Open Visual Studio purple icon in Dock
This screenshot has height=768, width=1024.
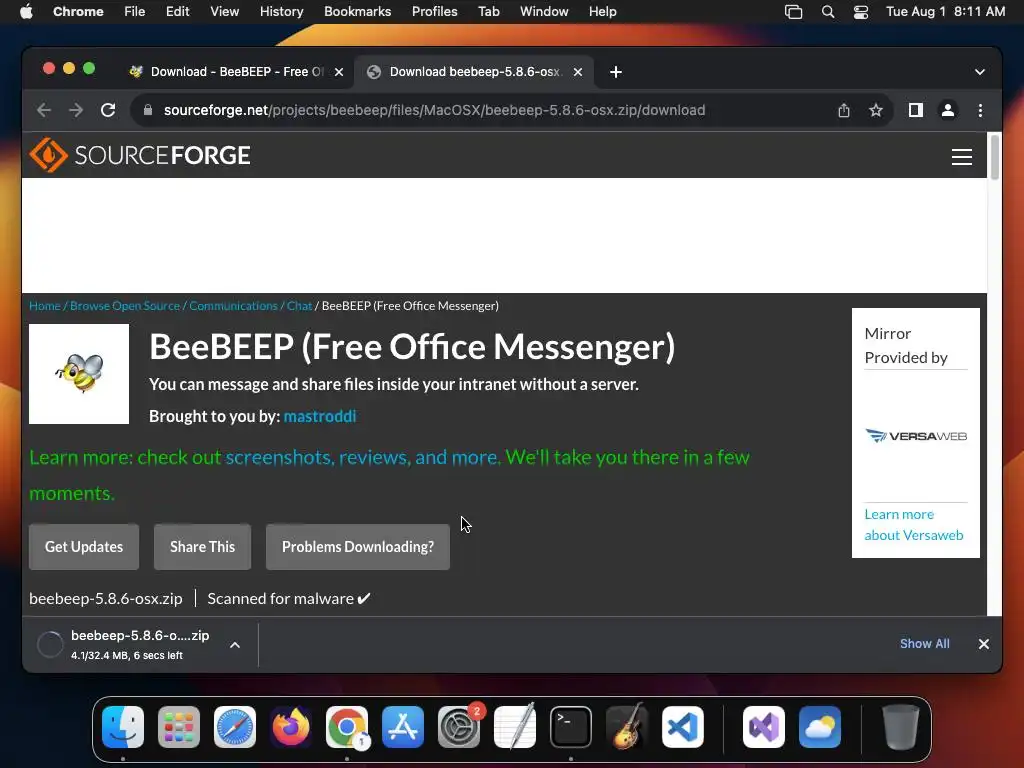coord(763,727)
